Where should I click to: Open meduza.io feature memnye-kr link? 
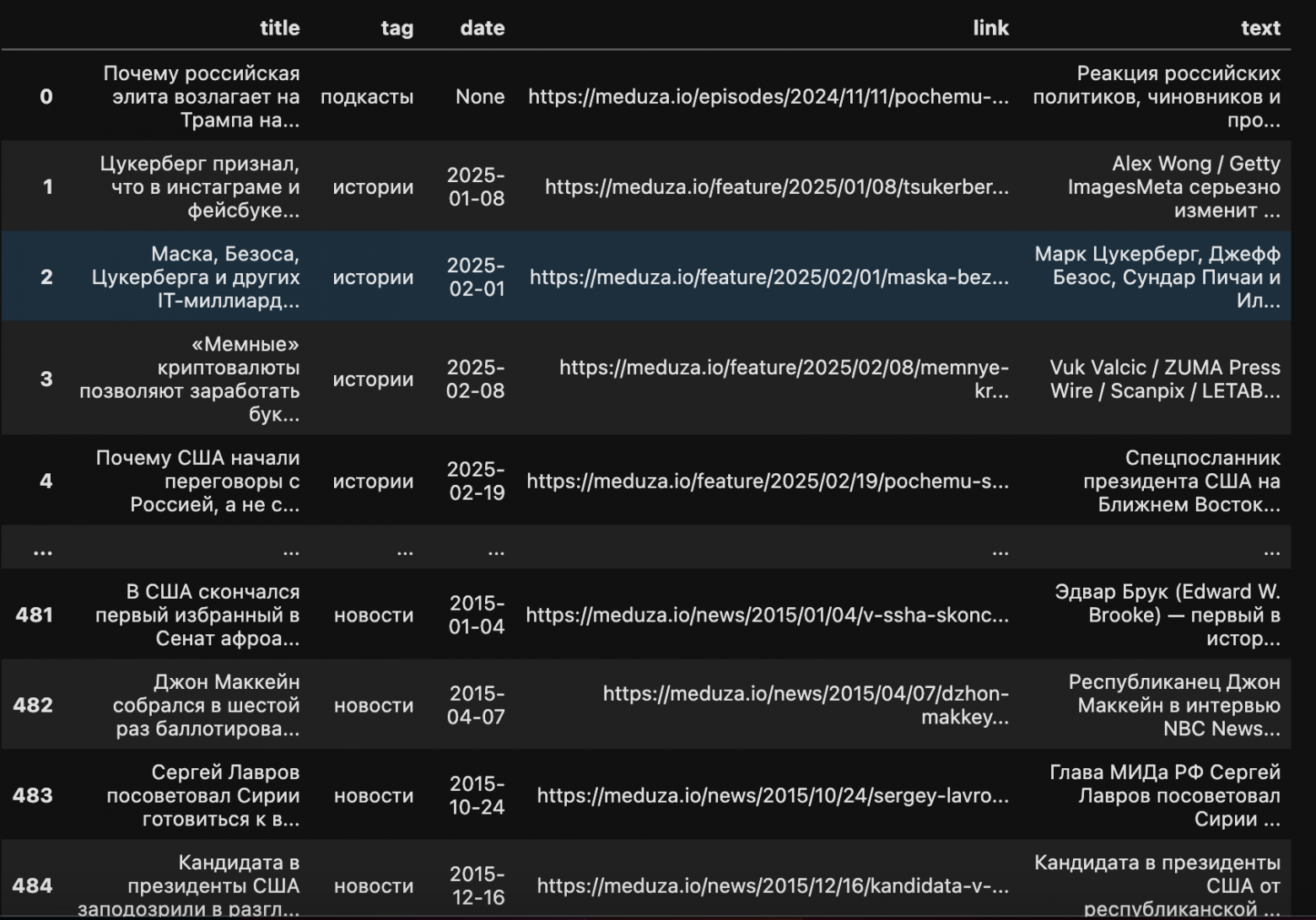[784, 379]
